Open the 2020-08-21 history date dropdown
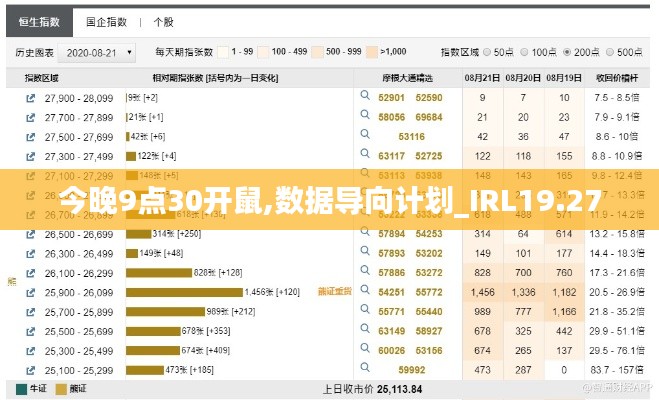The height and width of the screenshot is (400, 659). (100, 52)
